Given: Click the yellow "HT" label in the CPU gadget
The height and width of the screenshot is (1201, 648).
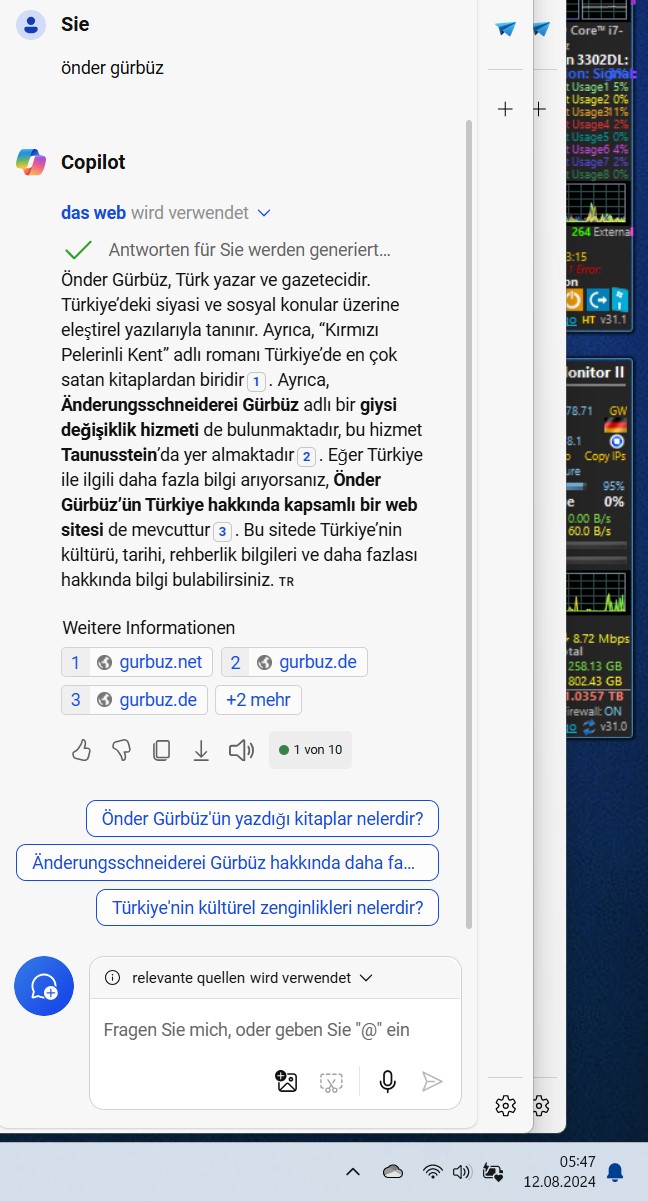Looking at the screenshot, I should (x=587, y=320).
